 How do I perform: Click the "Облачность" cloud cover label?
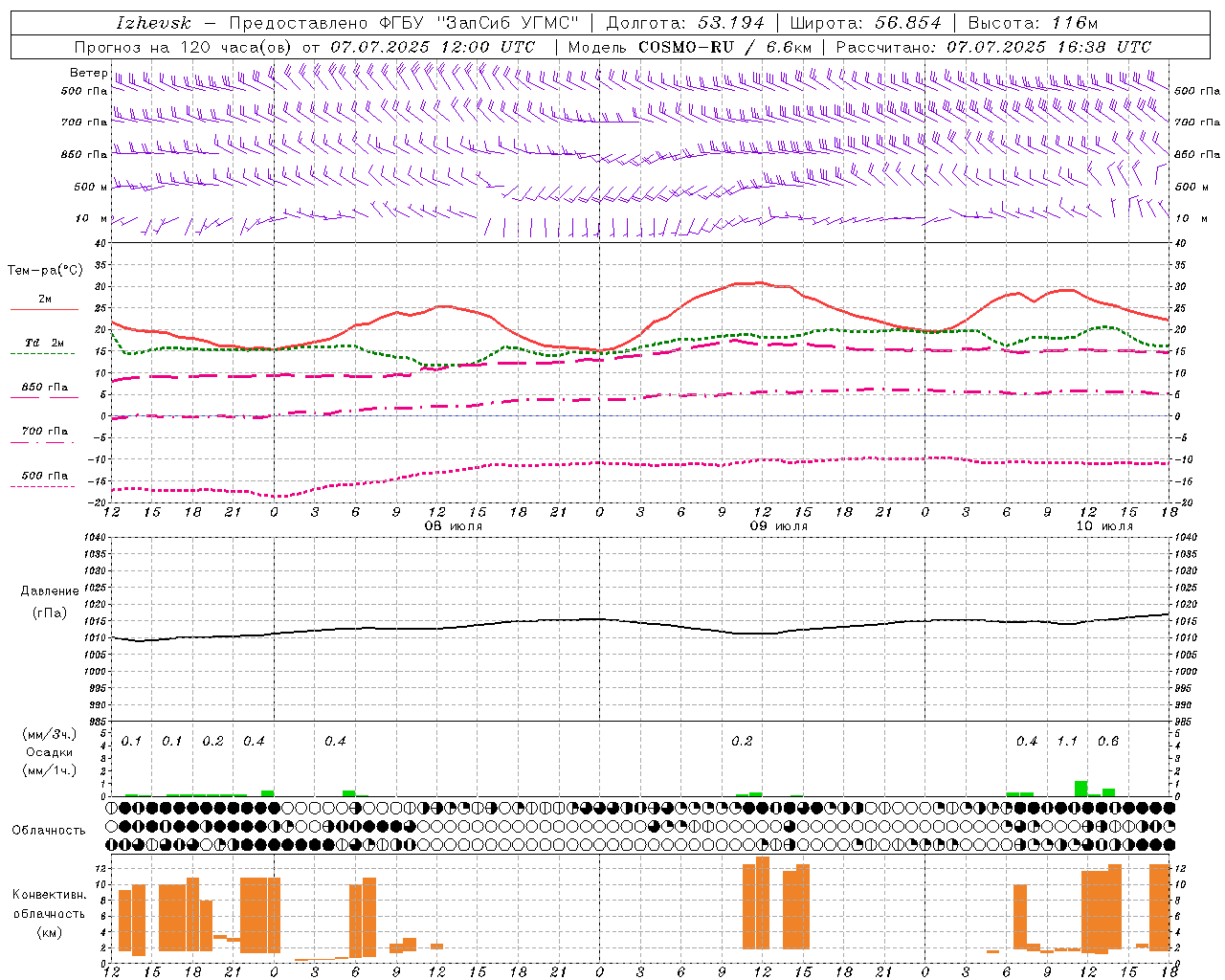tap(49, 830)
